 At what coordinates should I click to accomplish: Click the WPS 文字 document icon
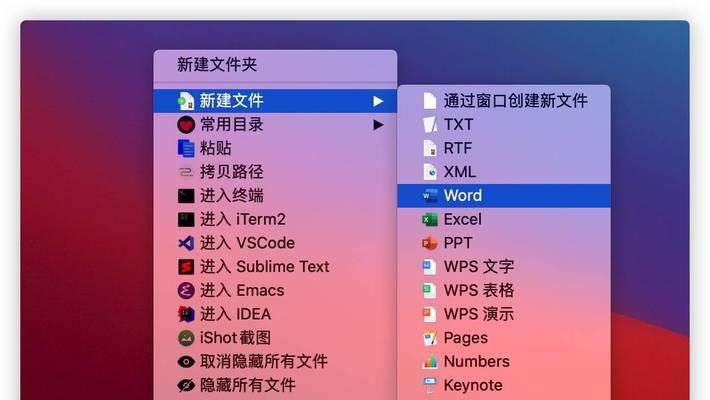430,267
